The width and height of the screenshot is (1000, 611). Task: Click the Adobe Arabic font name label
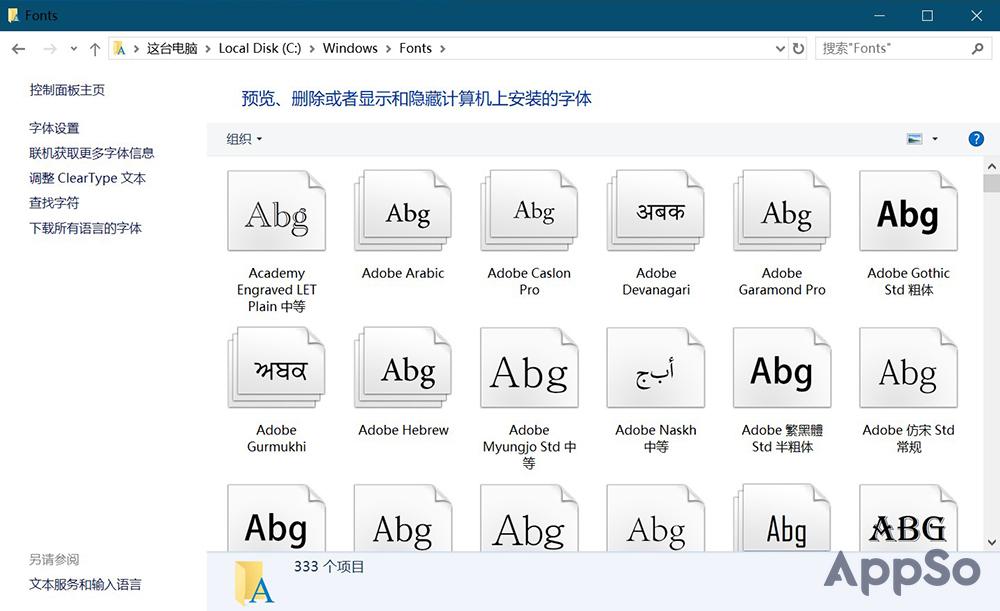[x=403, y=274]
